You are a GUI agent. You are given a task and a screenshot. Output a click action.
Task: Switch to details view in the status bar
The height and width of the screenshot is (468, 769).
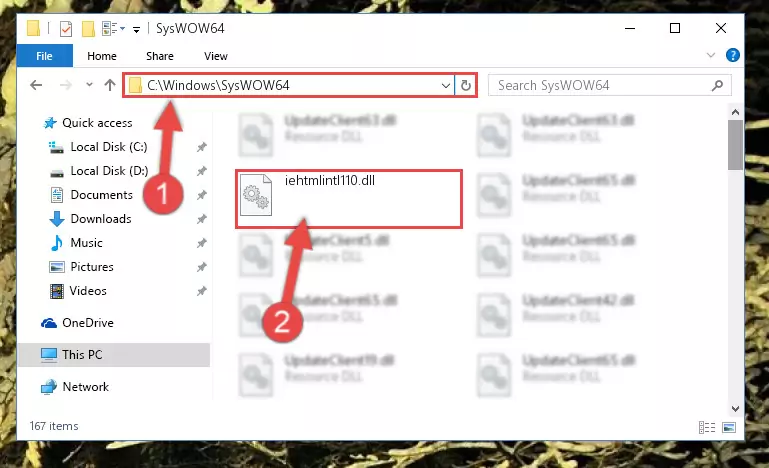pos(707,427)
